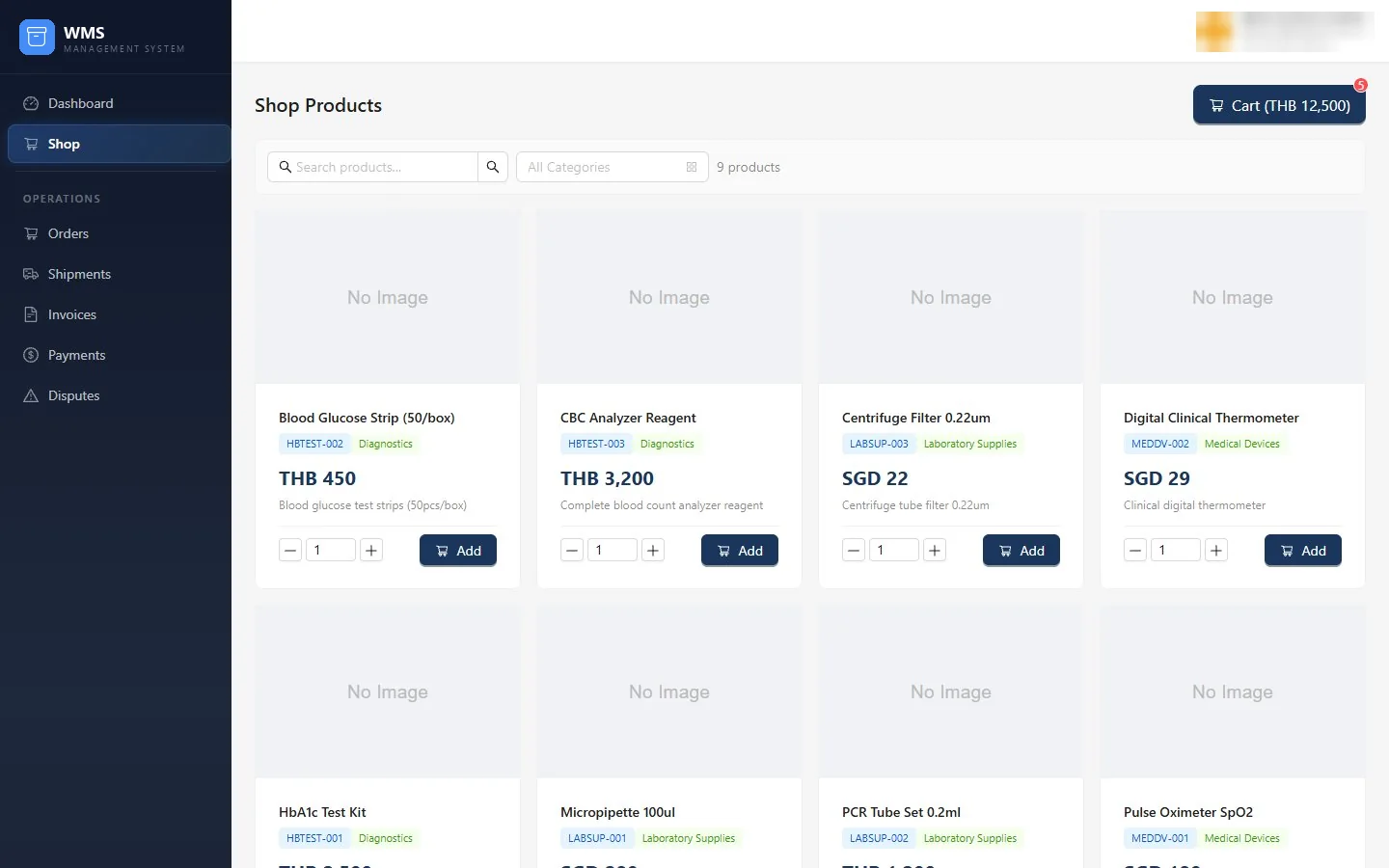
Task: Click the search magnifier button
Action: coord(493,167)
